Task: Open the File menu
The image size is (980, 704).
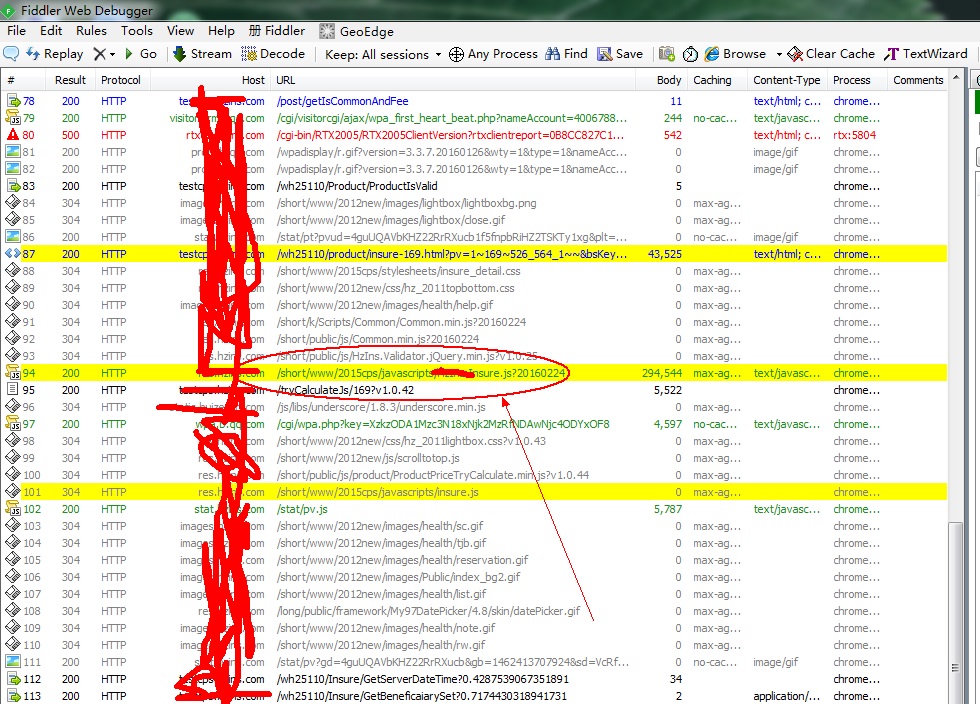Action: pyautogui.click(x=16, y=31)
